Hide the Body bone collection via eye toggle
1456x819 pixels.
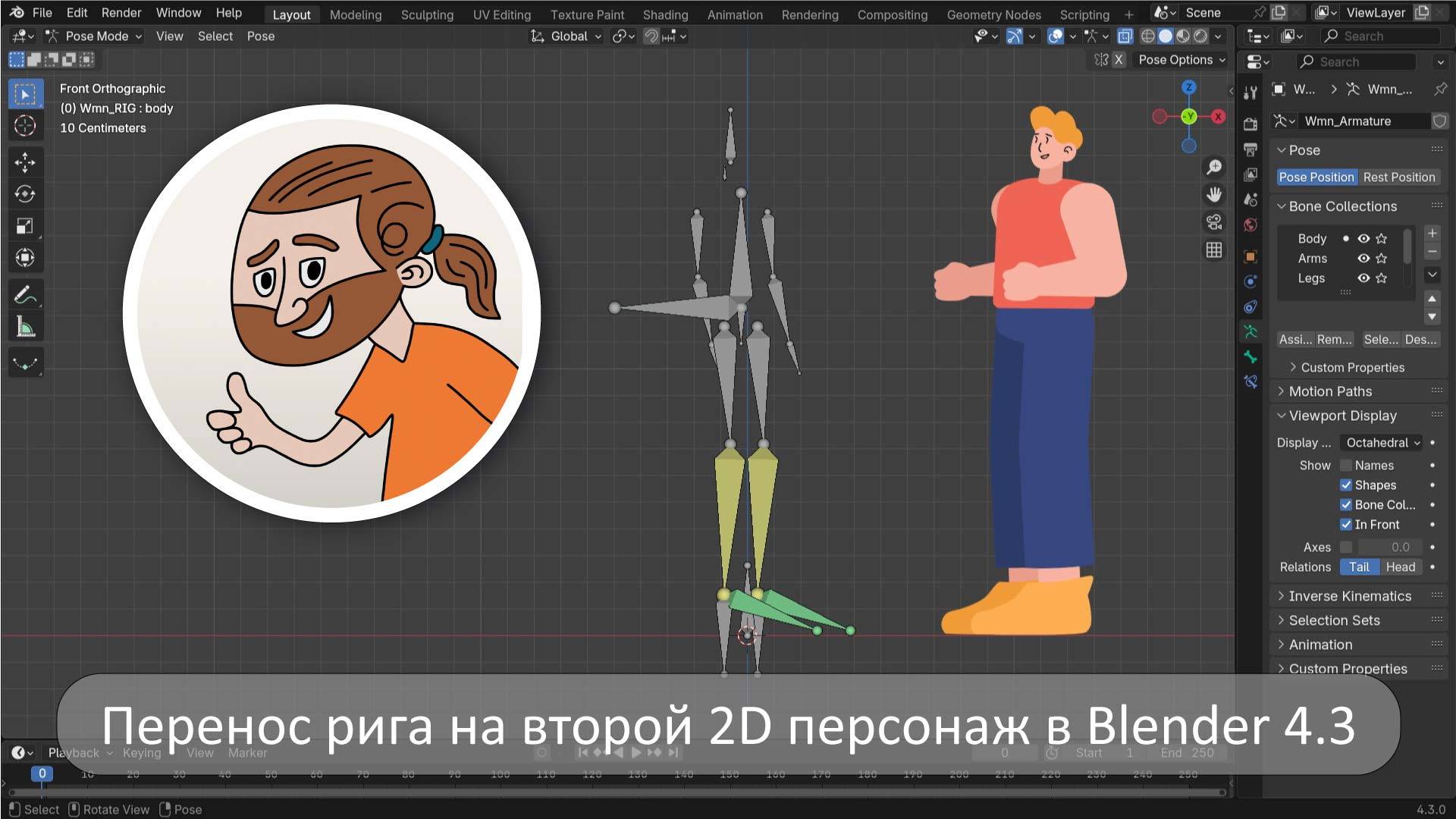click(x=1363, y=238)
